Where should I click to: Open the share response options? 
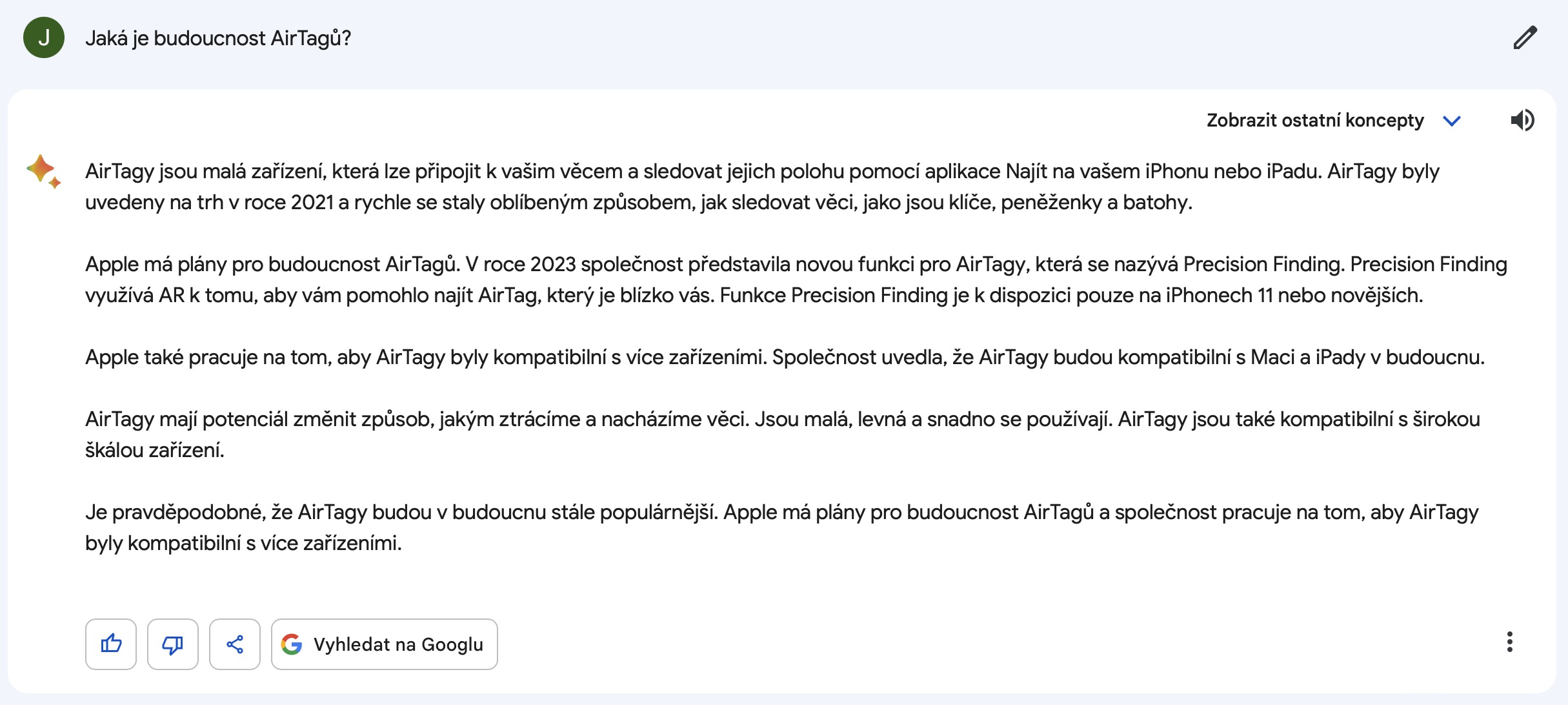coord(235,644)
